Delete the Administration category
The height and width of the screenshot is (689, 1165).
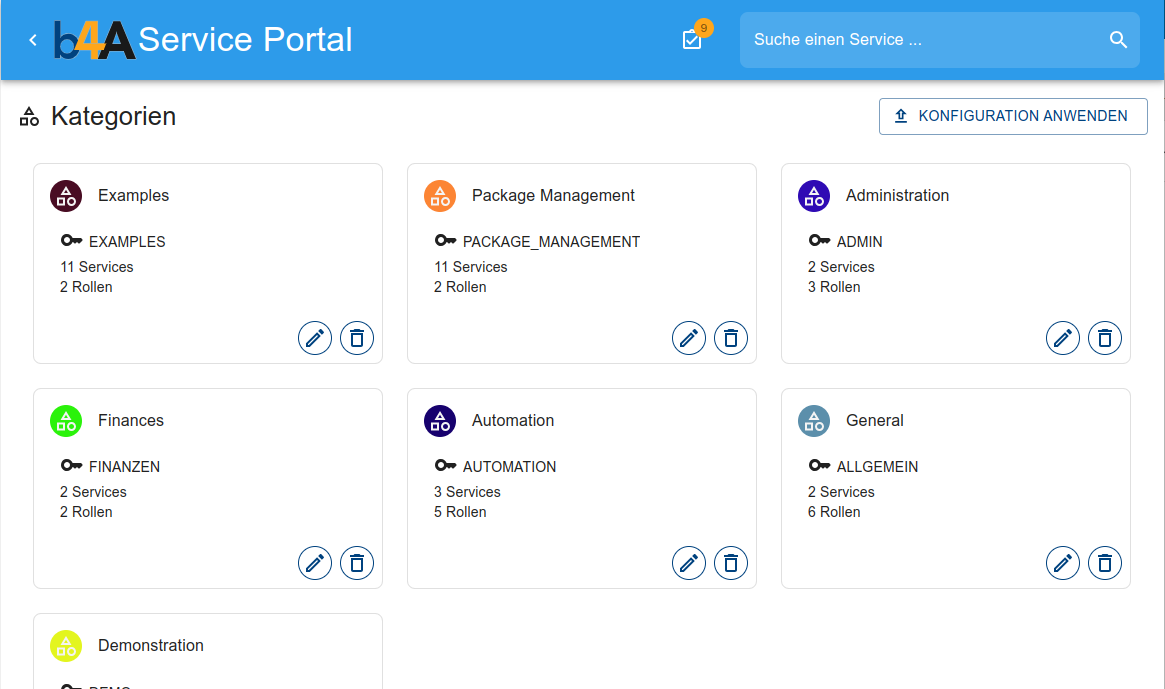click(x=1105, y=338)
